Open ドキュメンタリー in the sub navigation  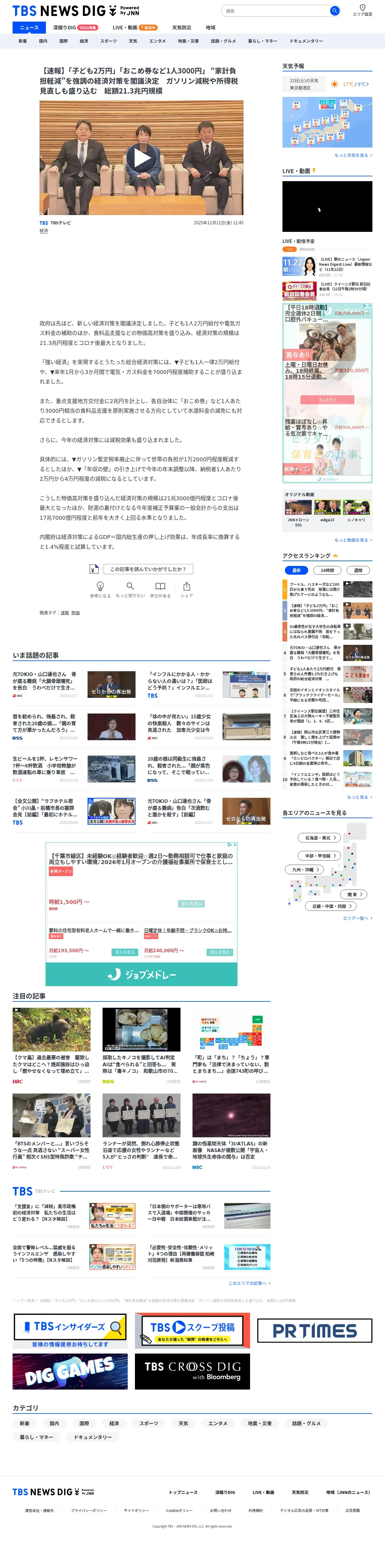click(x=306, y=41)
